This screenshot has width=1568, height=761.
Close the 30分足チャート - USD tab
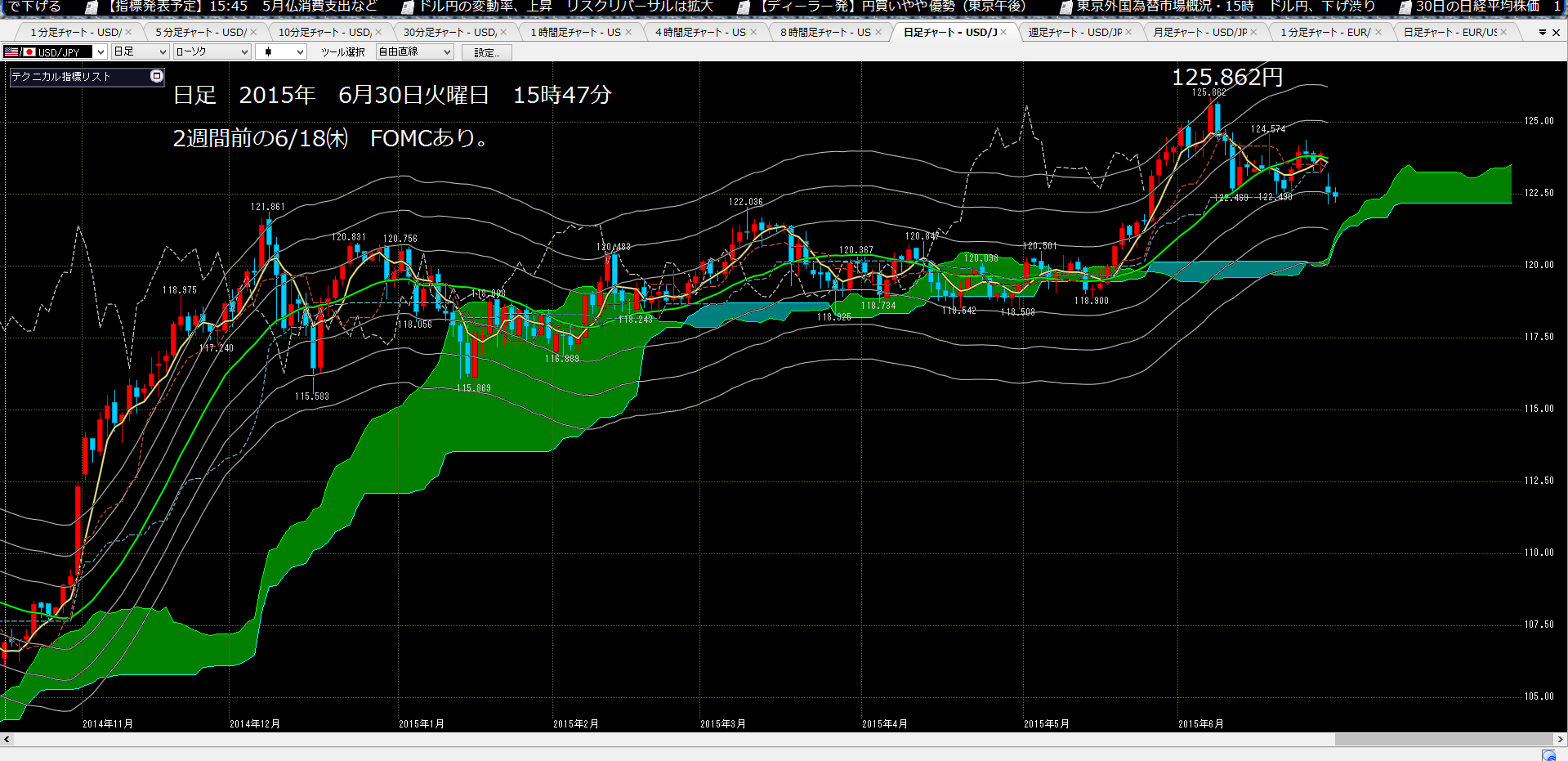(503, 32)
